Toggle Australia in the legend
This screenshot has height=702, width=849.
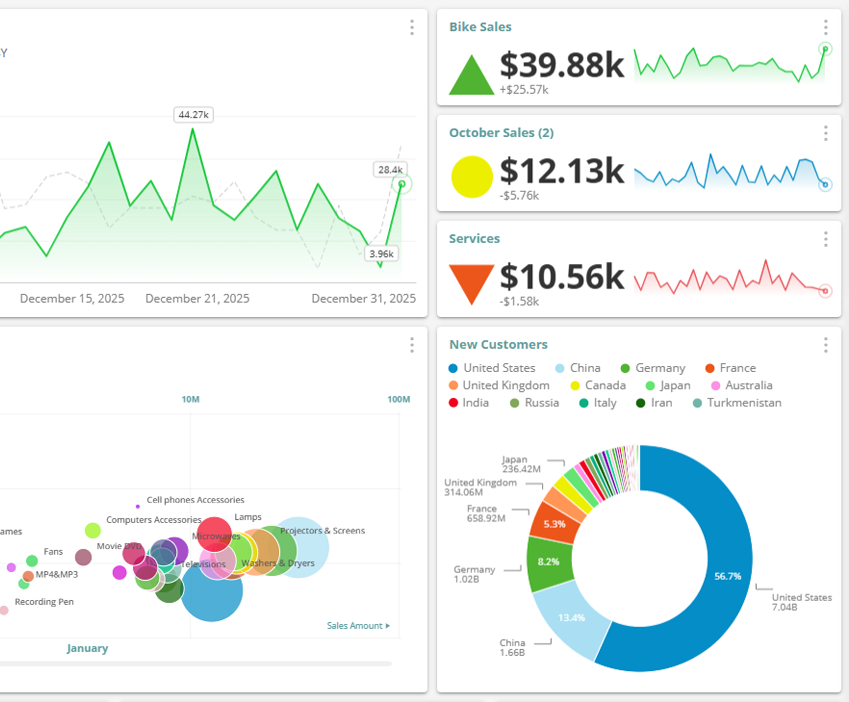[742, 385]
